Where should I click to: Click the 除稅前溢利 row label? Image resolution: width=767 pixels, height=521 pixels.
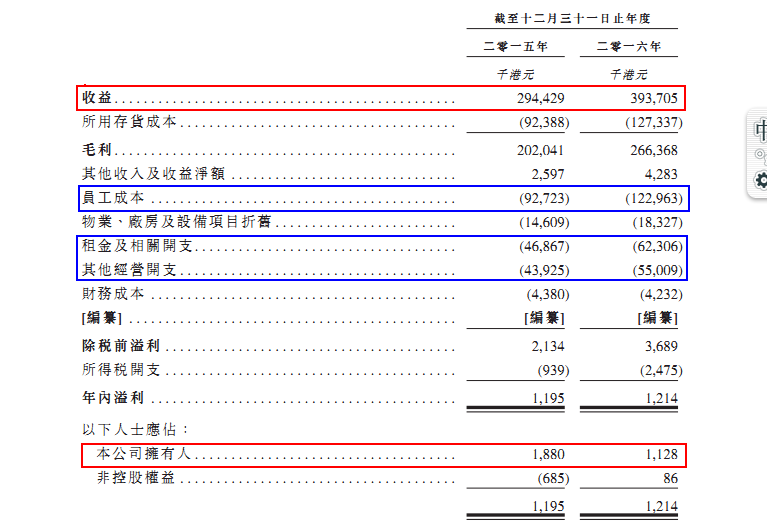(x=121, y=345)
